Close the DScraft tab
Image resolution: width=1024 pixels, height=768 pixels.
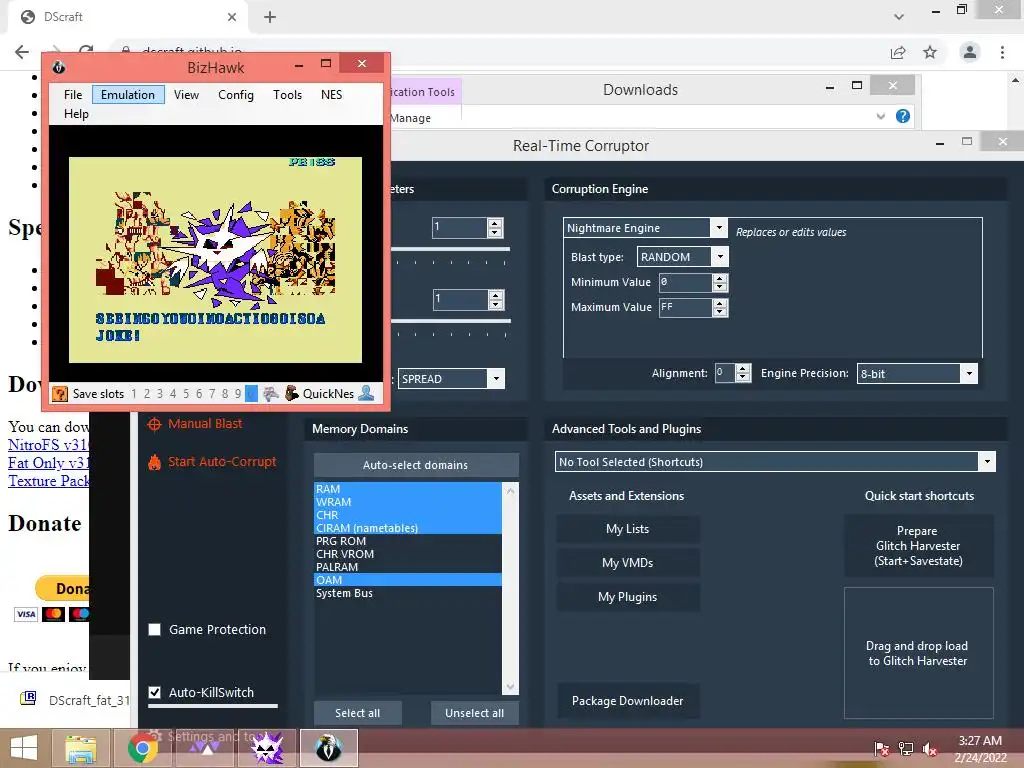tap(232, 17)
